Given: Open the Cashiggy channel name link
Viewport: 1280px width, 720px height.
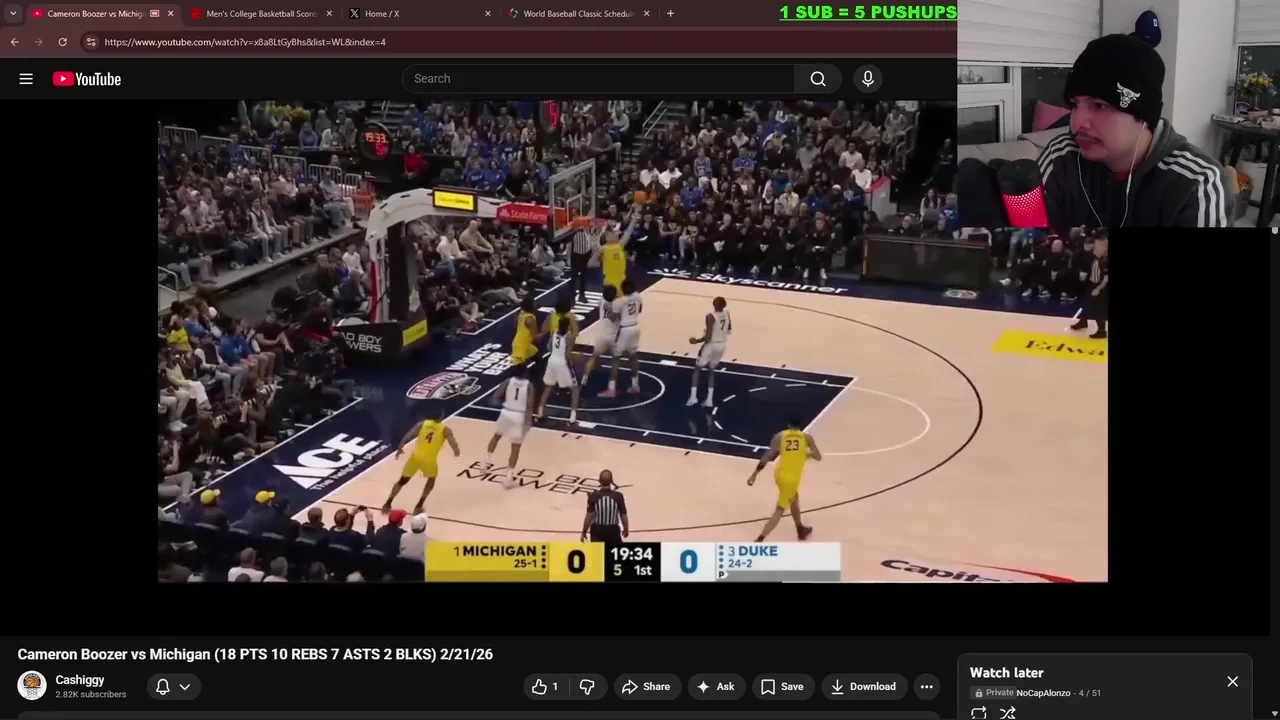Looking at the screenshot, I should pos(80,680).
